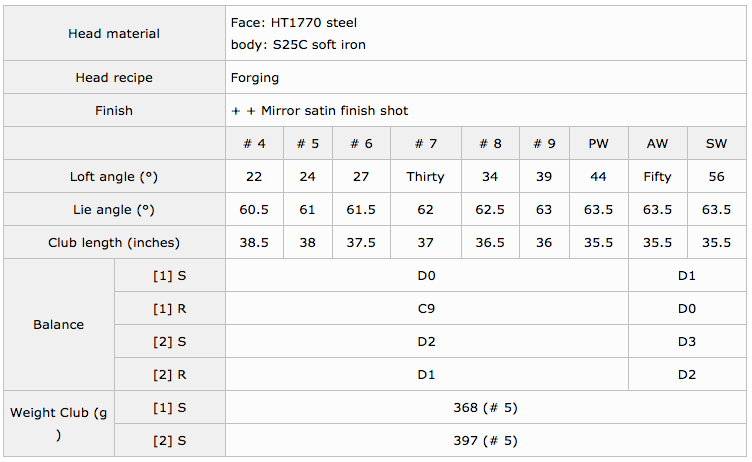Click the PW column header

point(598,143)
